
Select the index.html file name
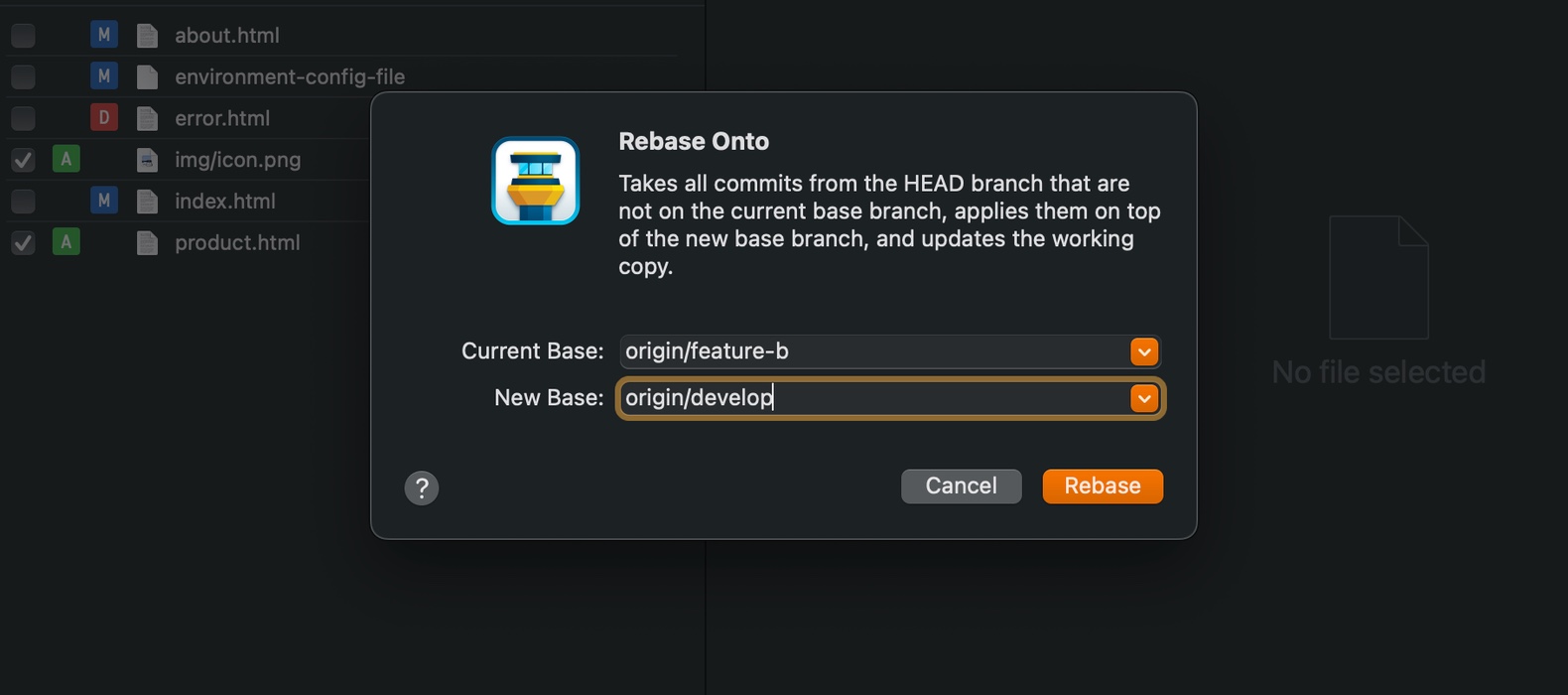click(x=225, y=202)
